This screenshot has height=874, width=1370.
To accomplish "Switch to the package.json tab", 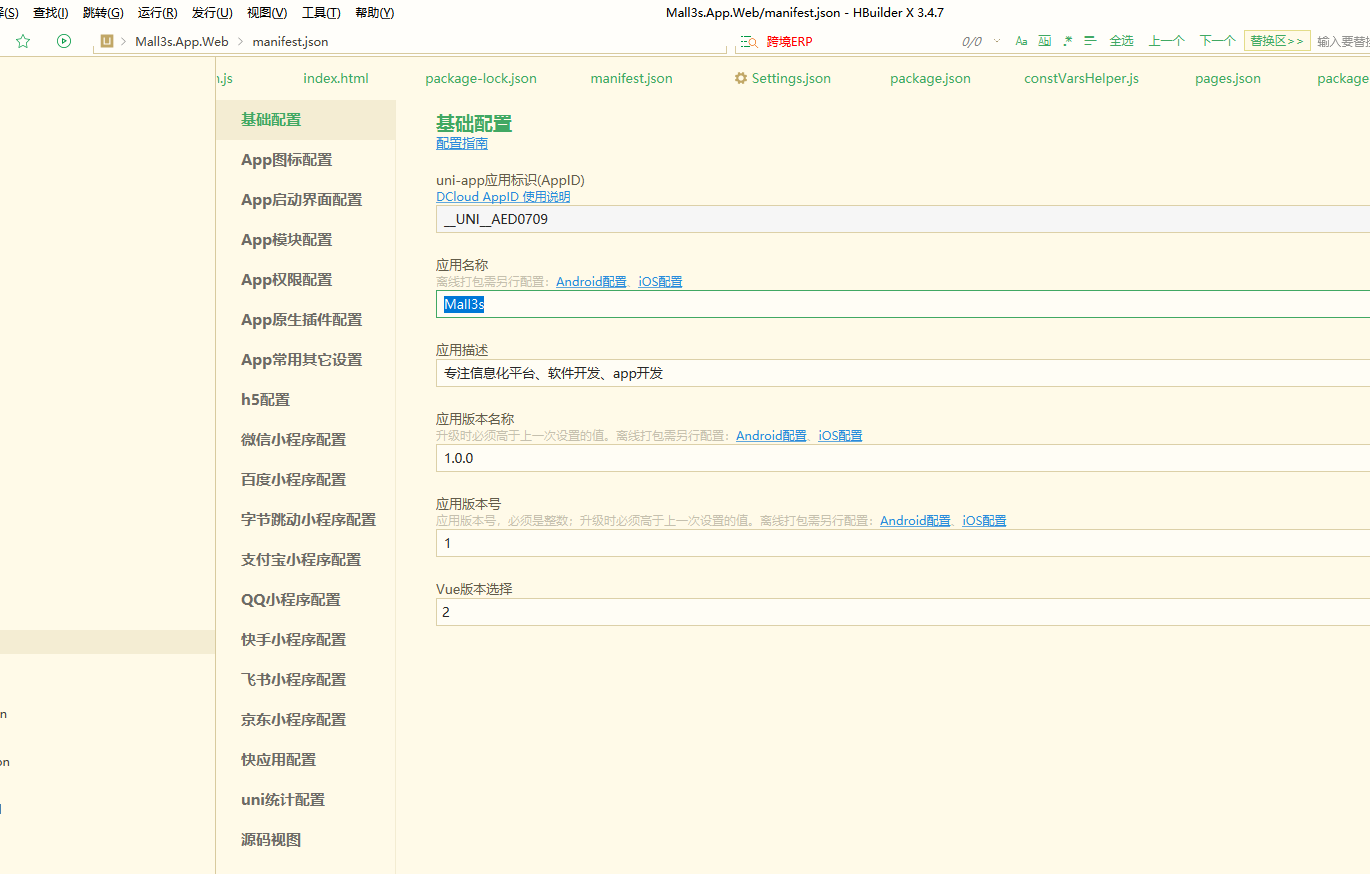I will coord(930,78).
